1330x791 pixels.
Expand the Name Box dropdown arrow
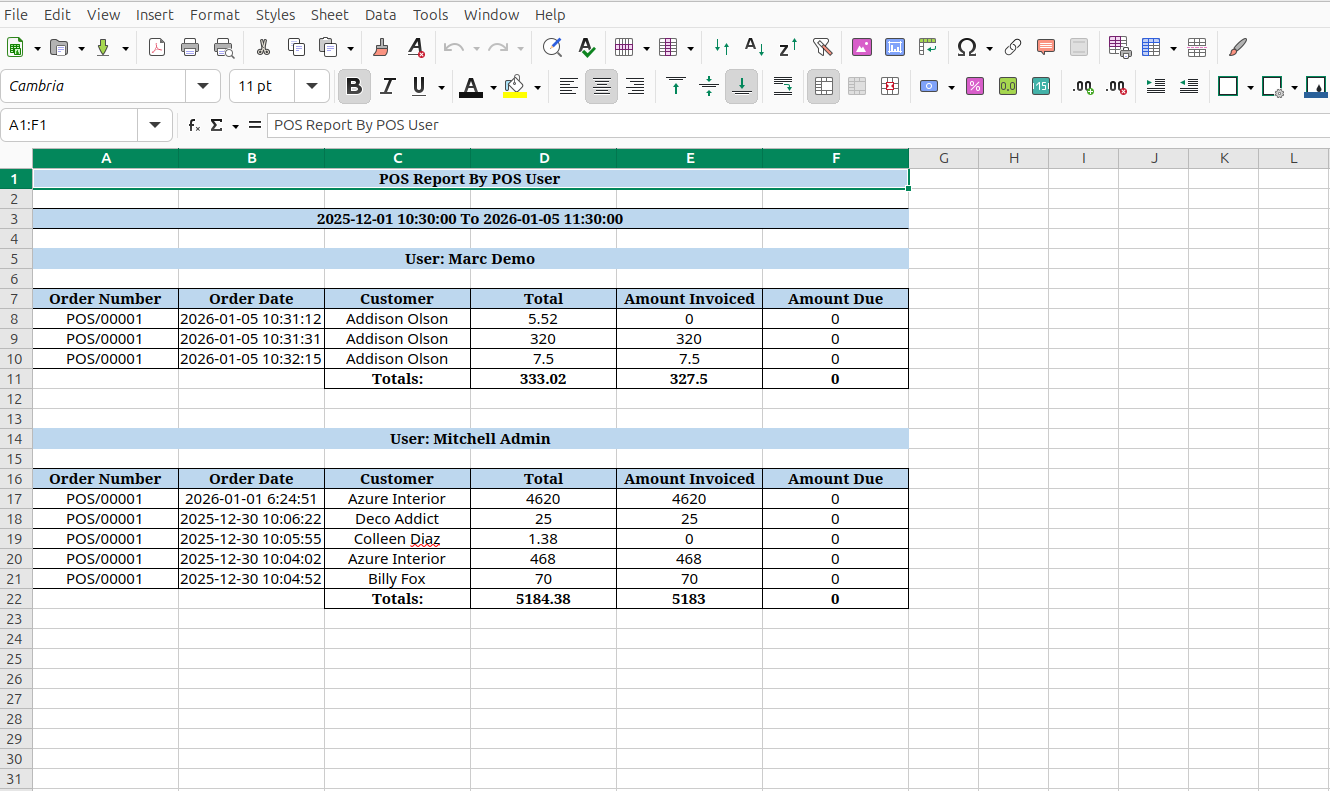coord(154,125)
